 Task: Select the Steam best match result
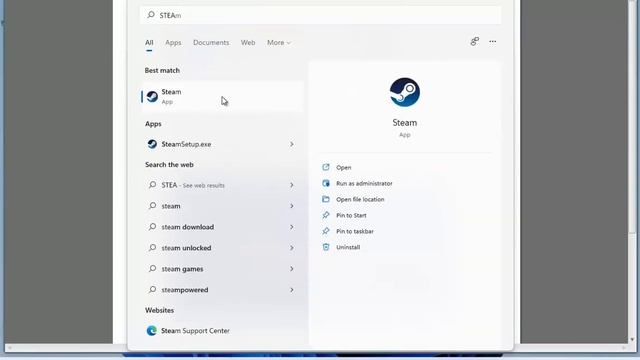[222, 96]
